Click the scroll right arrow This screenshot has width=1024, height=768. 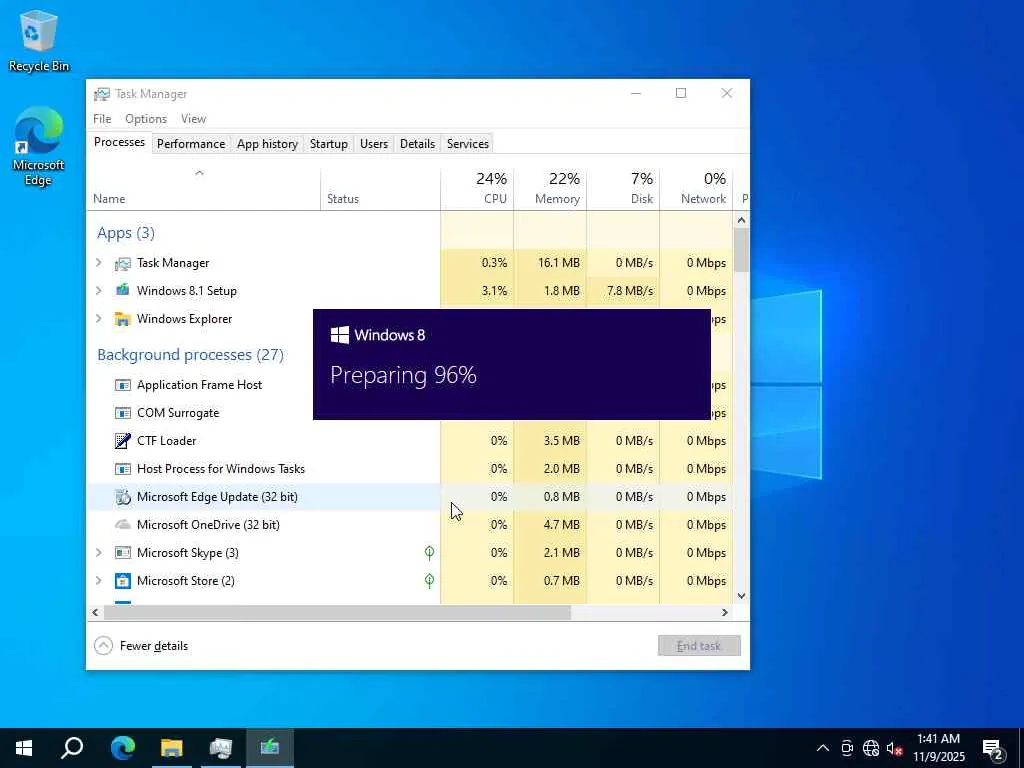pos(724,613)
